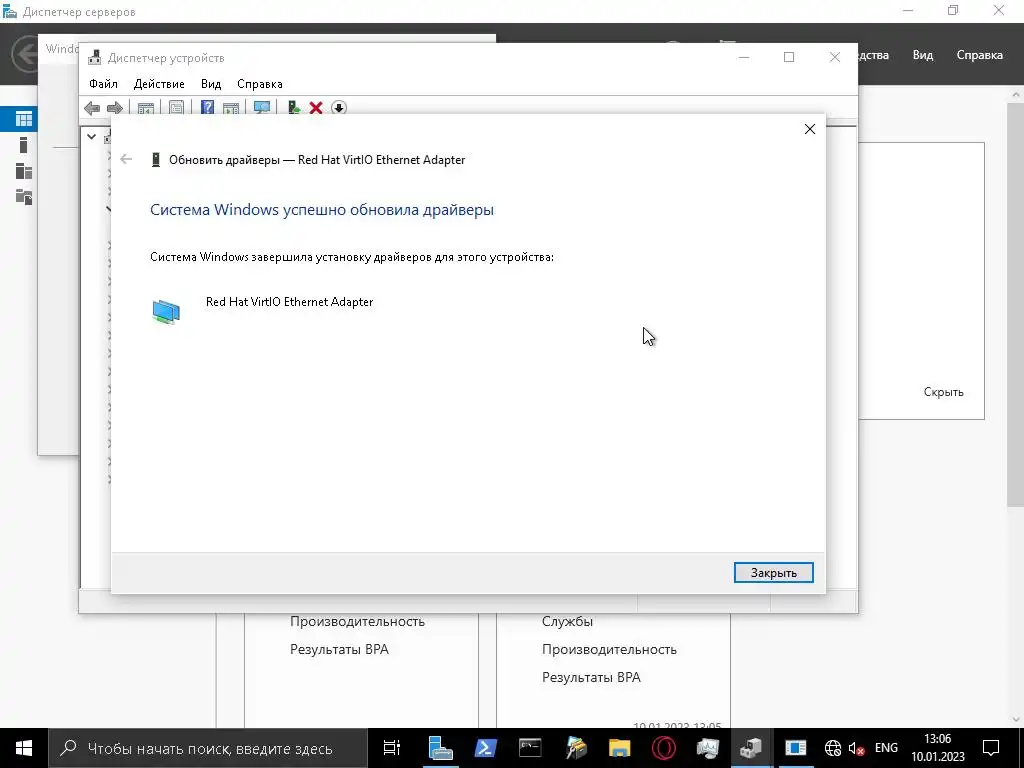Image resolution: width=1024 pixels, height=768 pixels.
Task: Click the red X uninstall device icon
Action: [316, 108]
